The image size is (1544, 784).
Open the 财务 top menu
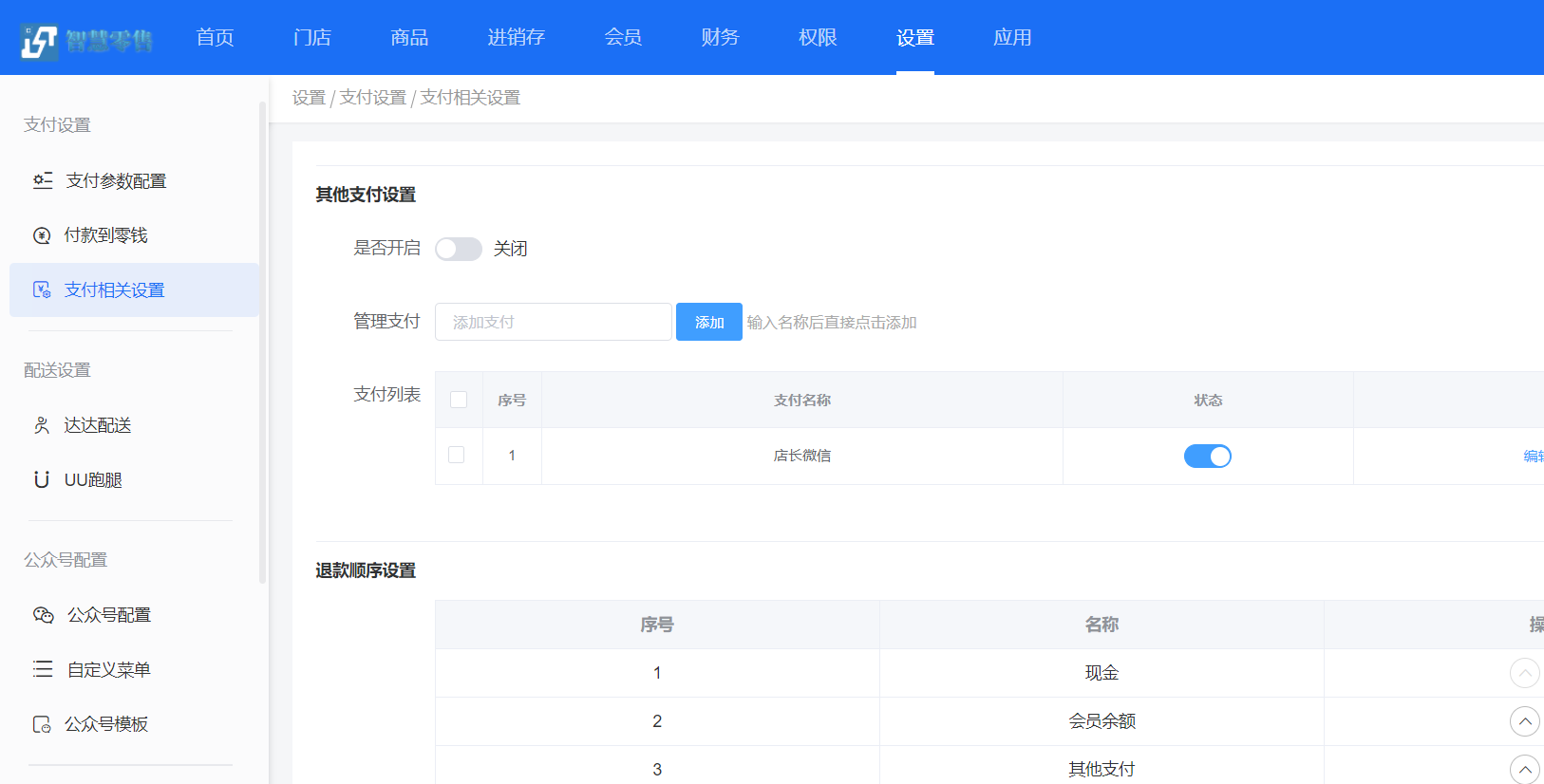pos(720,37)
